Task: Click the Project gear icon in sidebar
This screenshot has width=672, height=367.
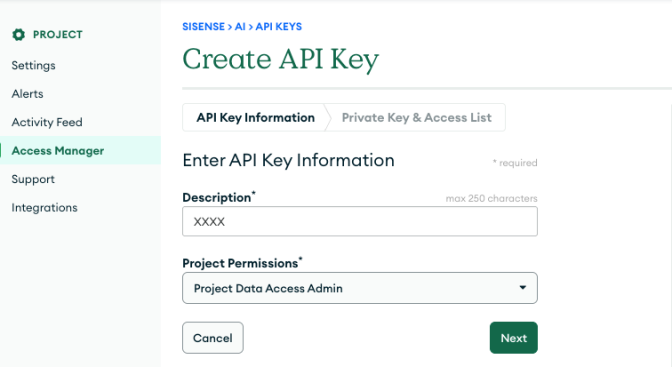Action: click(x=18, y=35)
